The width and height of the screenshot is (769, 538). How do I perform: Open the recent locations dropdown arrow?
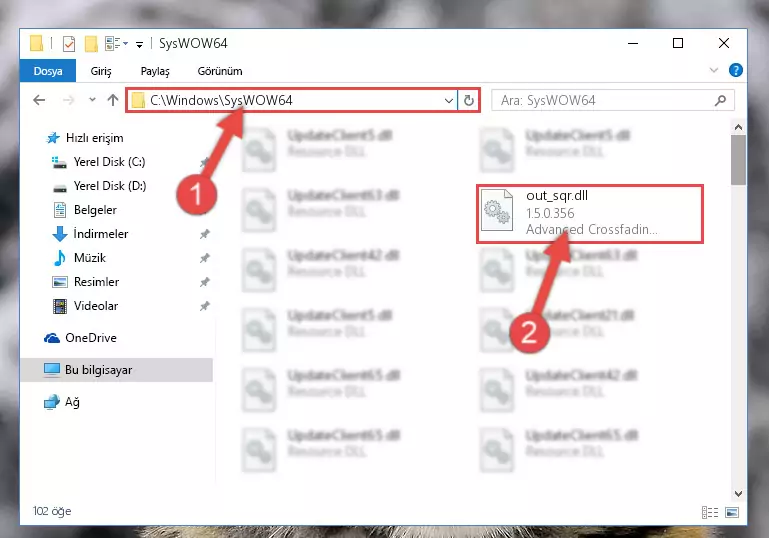(x=92, y=100)
